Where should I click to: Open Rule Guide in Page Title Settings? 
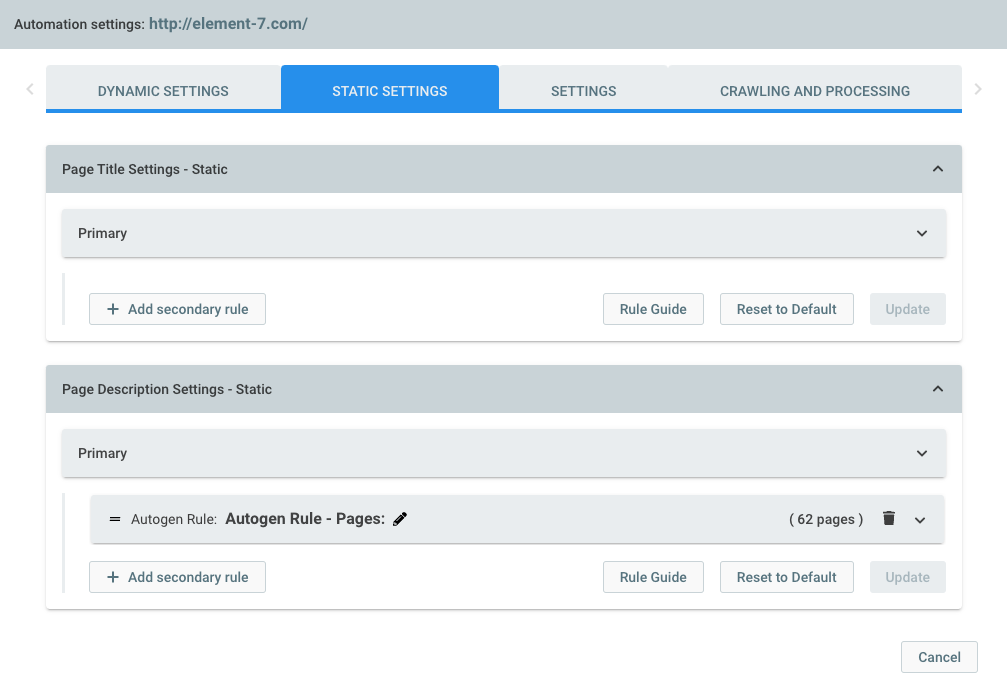653,309
